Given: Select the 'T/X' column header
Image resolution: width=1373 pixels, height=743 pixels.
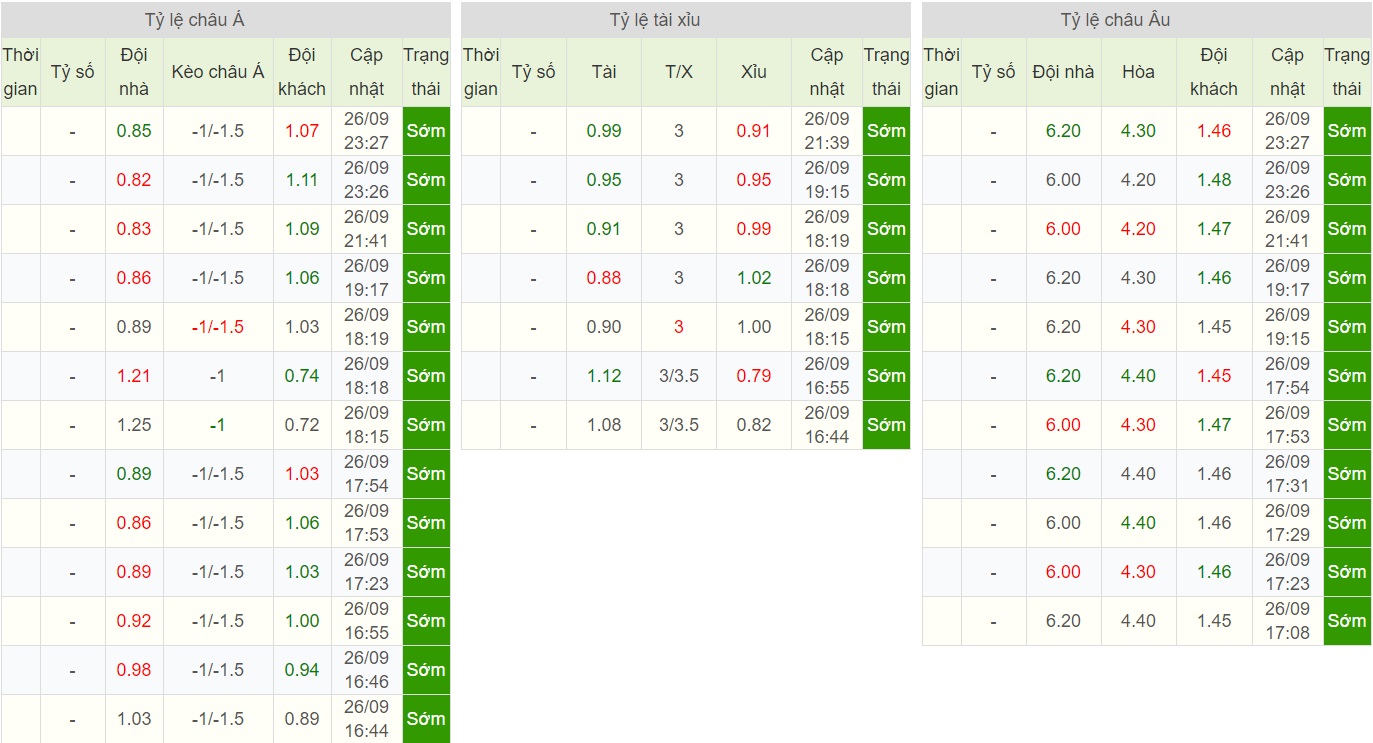Looking at the screenshot, I should [x=679, y=72].
